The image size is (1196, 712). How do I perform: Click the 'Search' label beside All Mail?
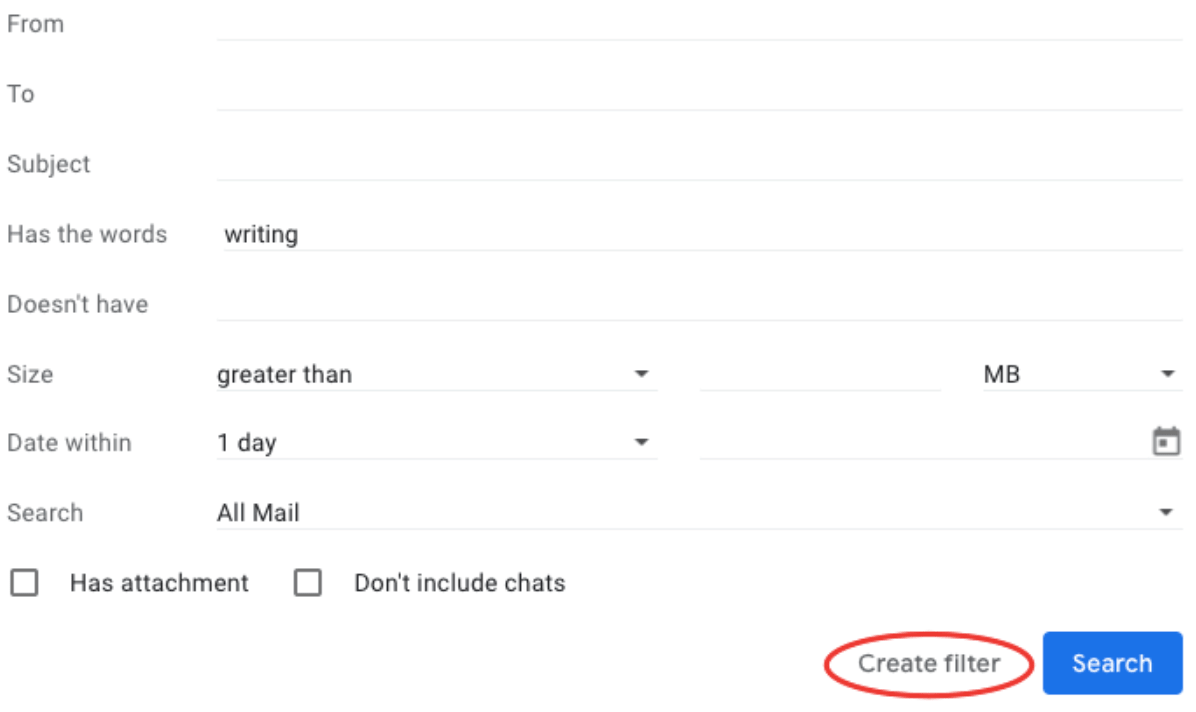point(45,513)
